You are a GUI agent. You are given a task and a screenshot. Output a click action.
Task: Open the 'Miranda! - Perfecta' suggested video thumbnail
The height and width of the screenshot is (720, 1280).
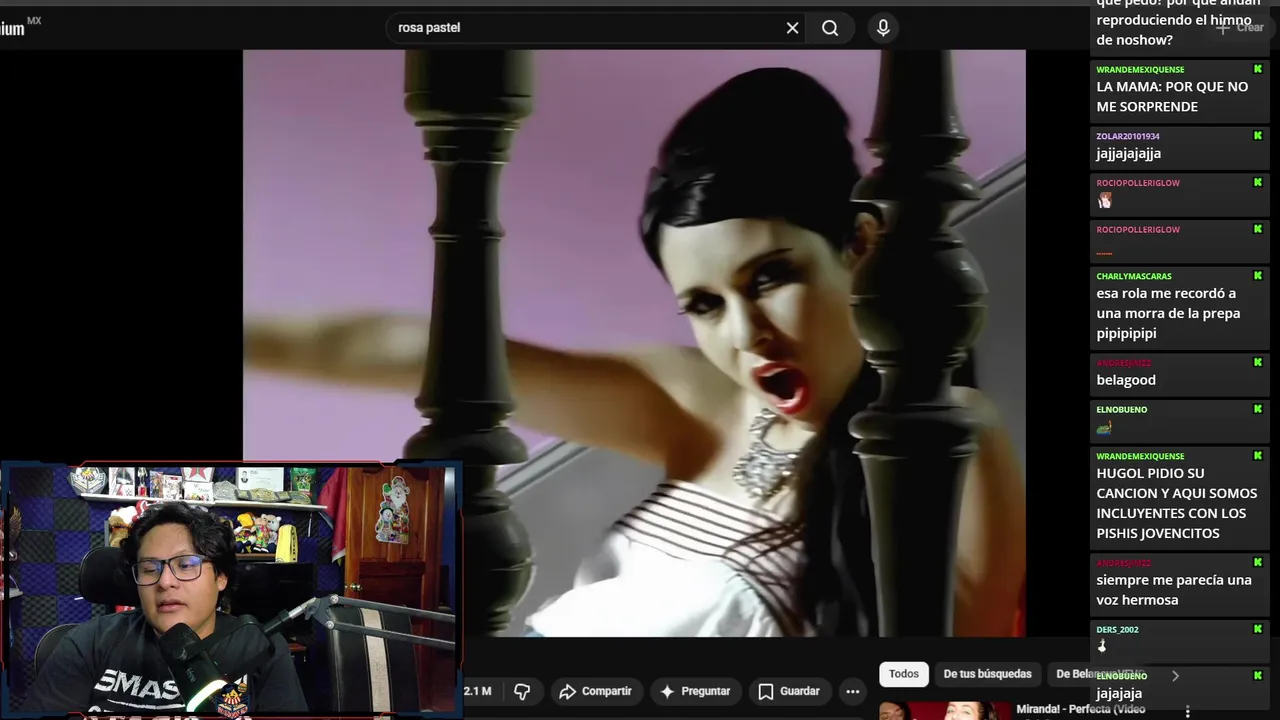pyautogui.click(x=944, y=710)
